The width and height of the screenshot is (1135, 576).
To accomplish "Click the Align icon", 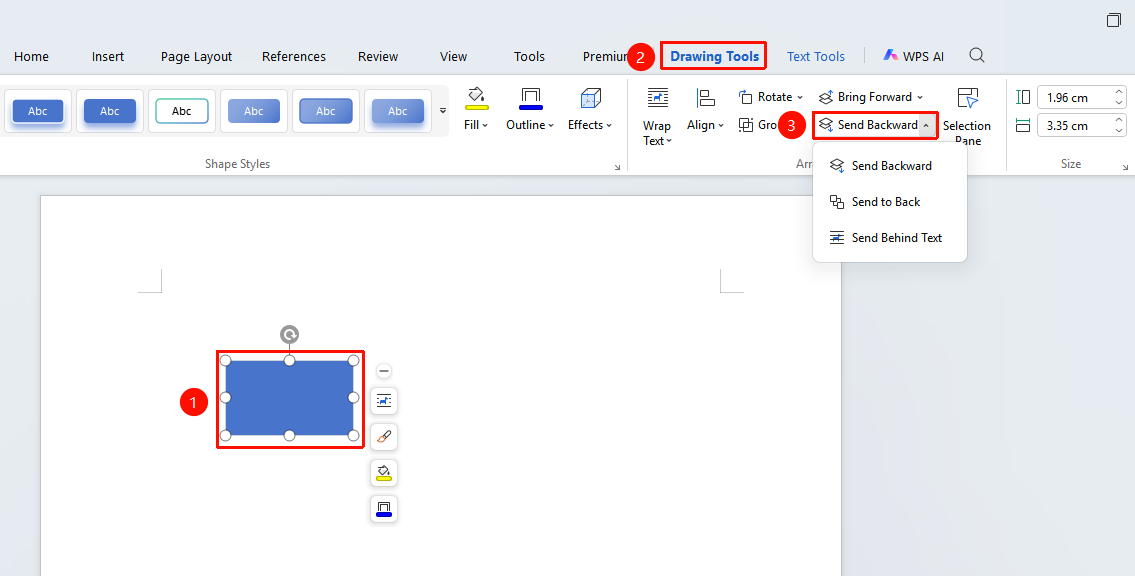I will pyautogui.click(x=705, y=98).
